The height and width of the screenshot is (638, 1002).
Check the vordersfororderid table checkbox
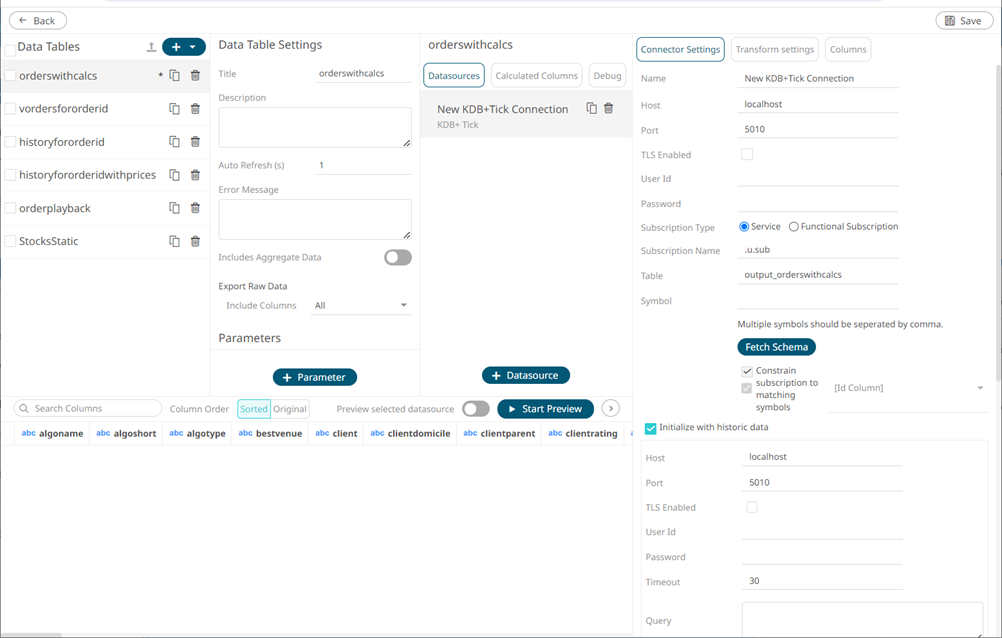pos(10,109)
